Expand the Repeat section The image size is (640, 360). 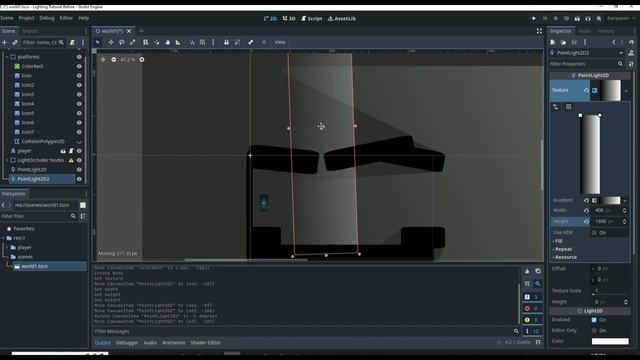coord(562,249)
